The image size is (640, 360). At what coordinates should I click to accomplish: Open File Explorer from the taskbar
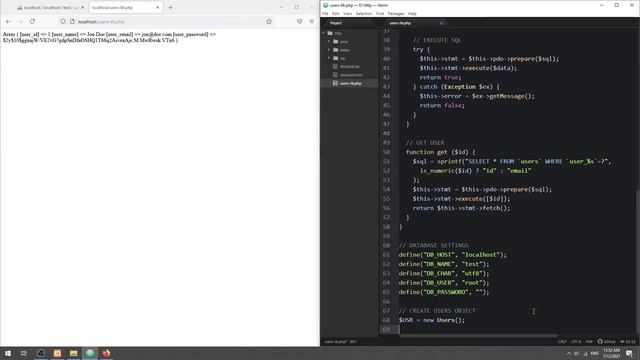pos(73,353)
